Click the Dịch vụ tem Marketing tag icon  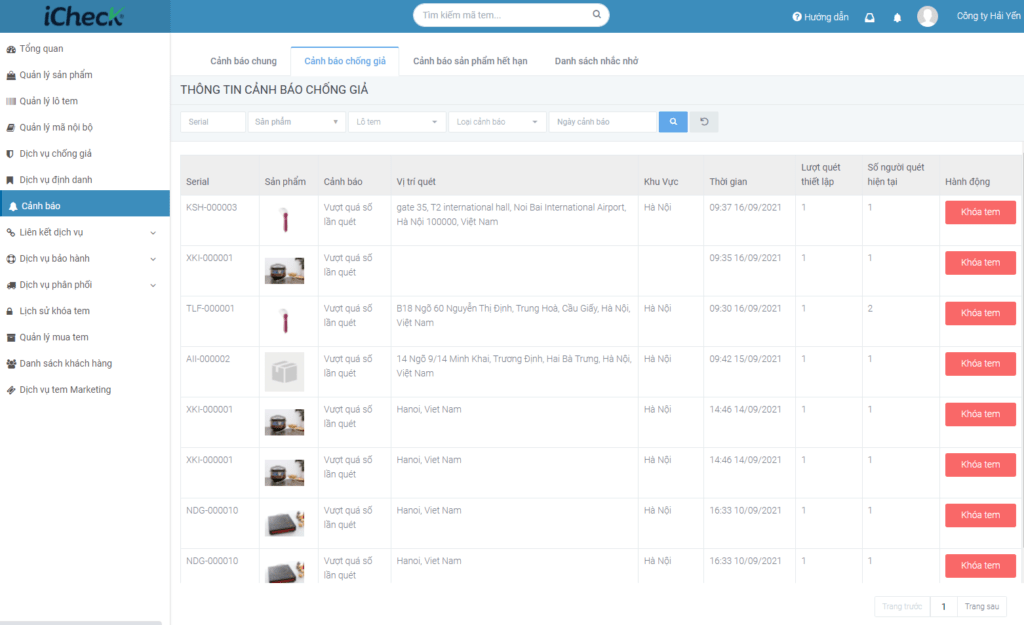(10, 390)
